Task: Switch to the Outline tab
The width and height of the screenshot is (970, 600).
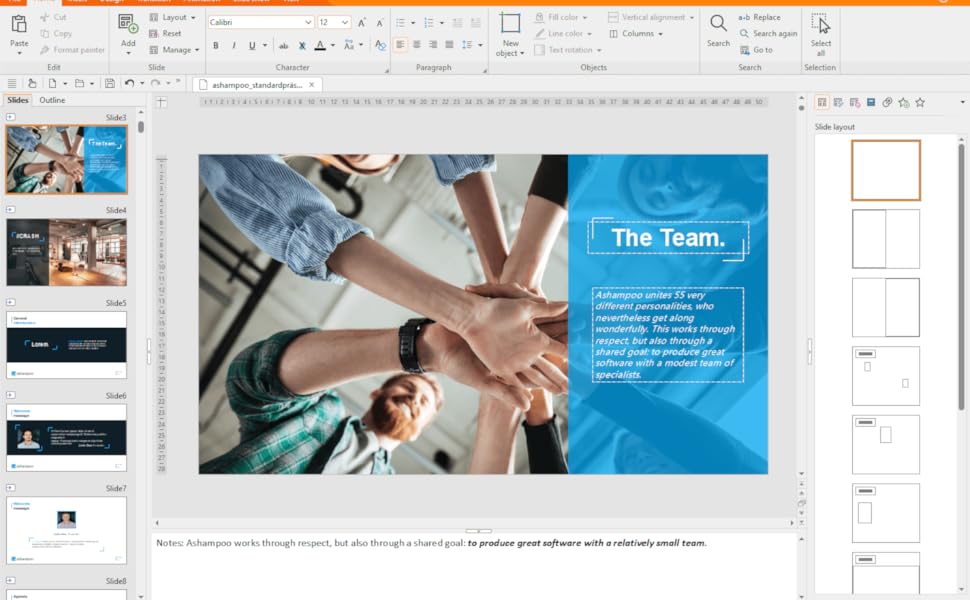Action: [x=52, y=100]
